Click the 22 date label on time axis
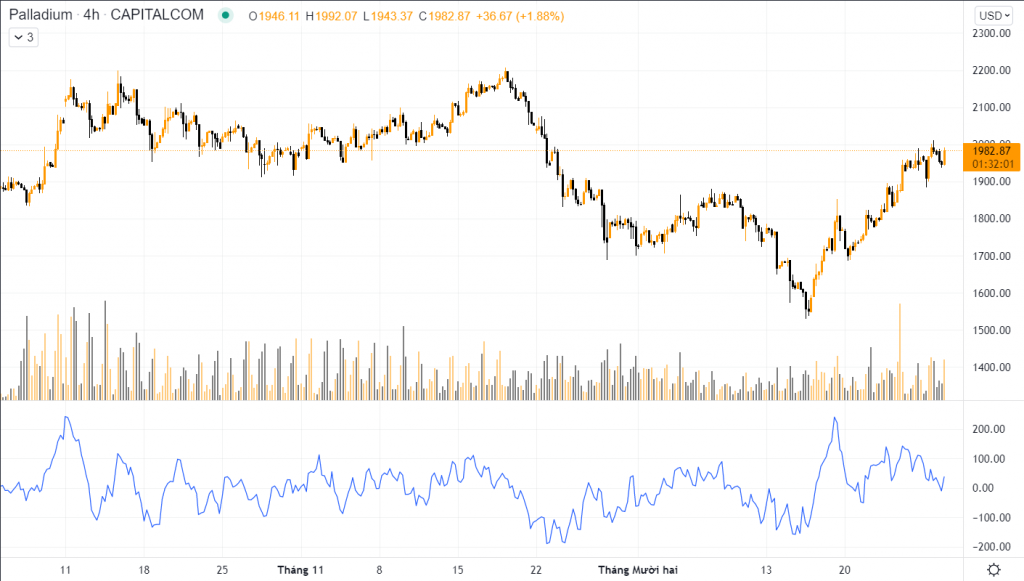1024x581 pixels. point(536,569)
